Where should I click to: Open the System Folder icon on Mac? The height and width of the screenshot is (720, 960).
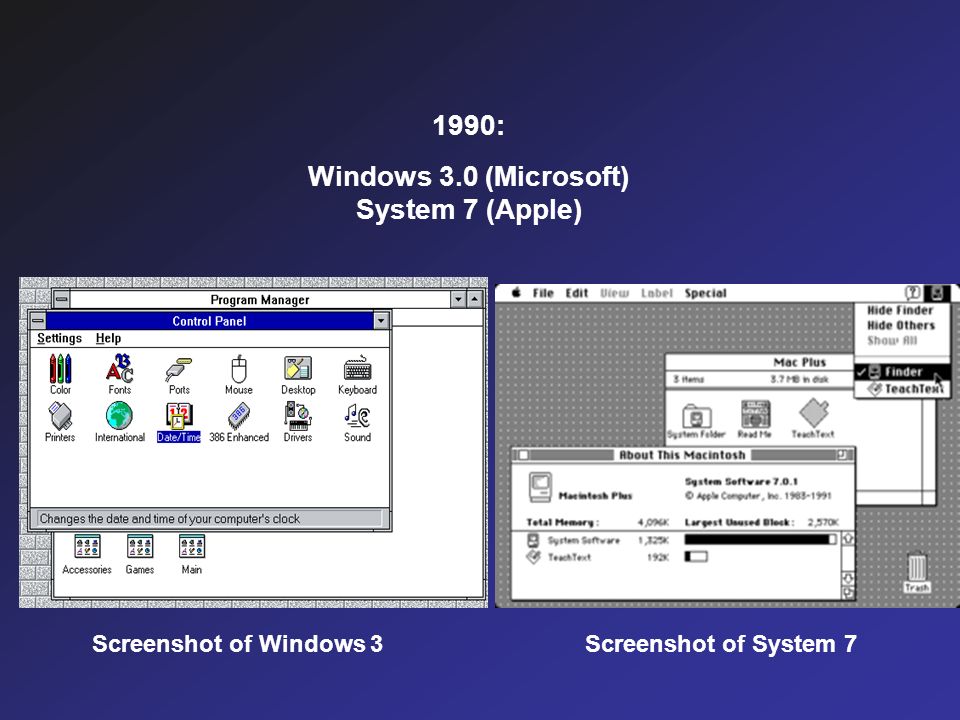pos(696,421)
